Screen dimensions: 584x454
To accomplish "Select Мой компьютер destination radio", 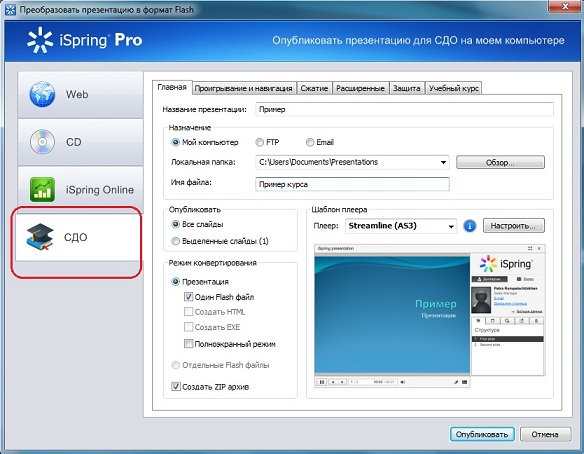I will pyautogui.click(x=175, y=142).
